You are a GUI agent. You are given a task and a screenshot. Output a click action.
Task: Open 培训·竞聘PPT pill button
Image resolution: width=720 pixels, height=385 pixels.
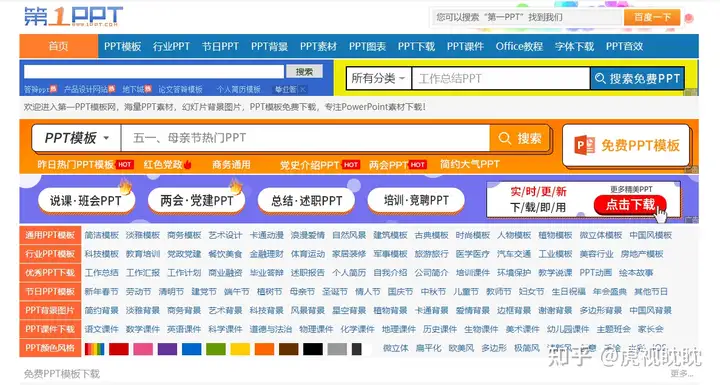416,201
